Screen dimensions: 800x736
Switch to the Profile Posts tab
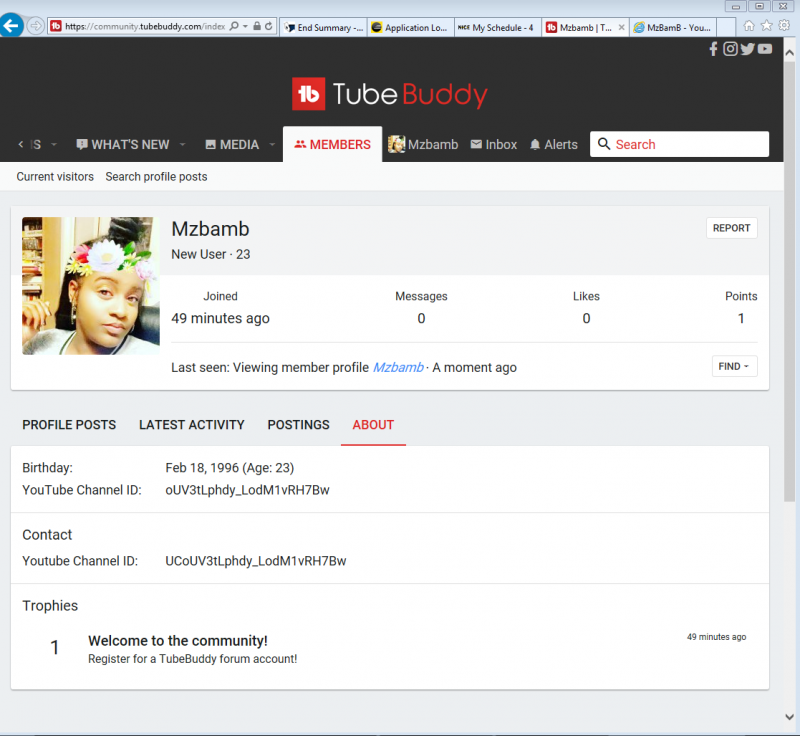(x=69, y=425)
